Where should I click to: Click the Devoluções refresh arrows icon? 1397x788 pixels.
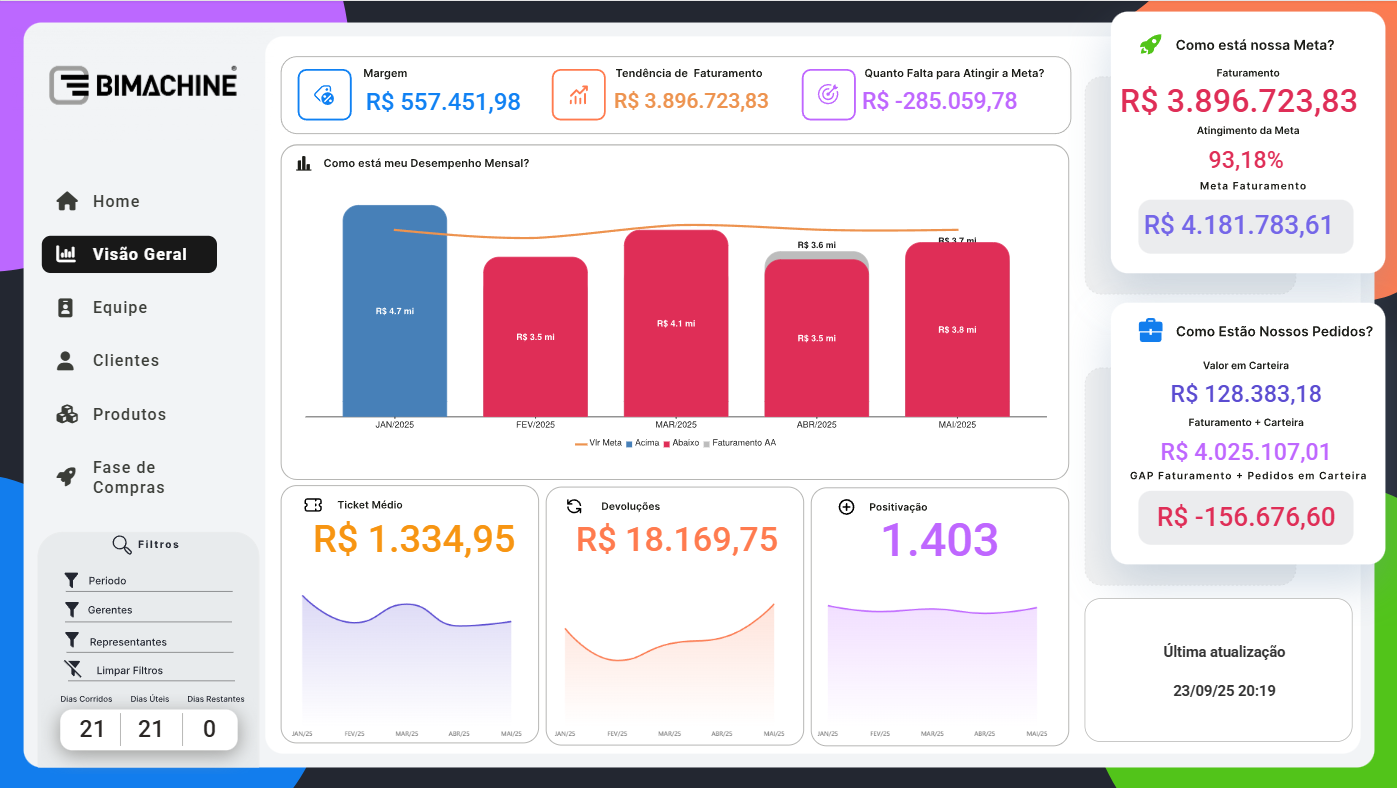(x=574, y=506)
